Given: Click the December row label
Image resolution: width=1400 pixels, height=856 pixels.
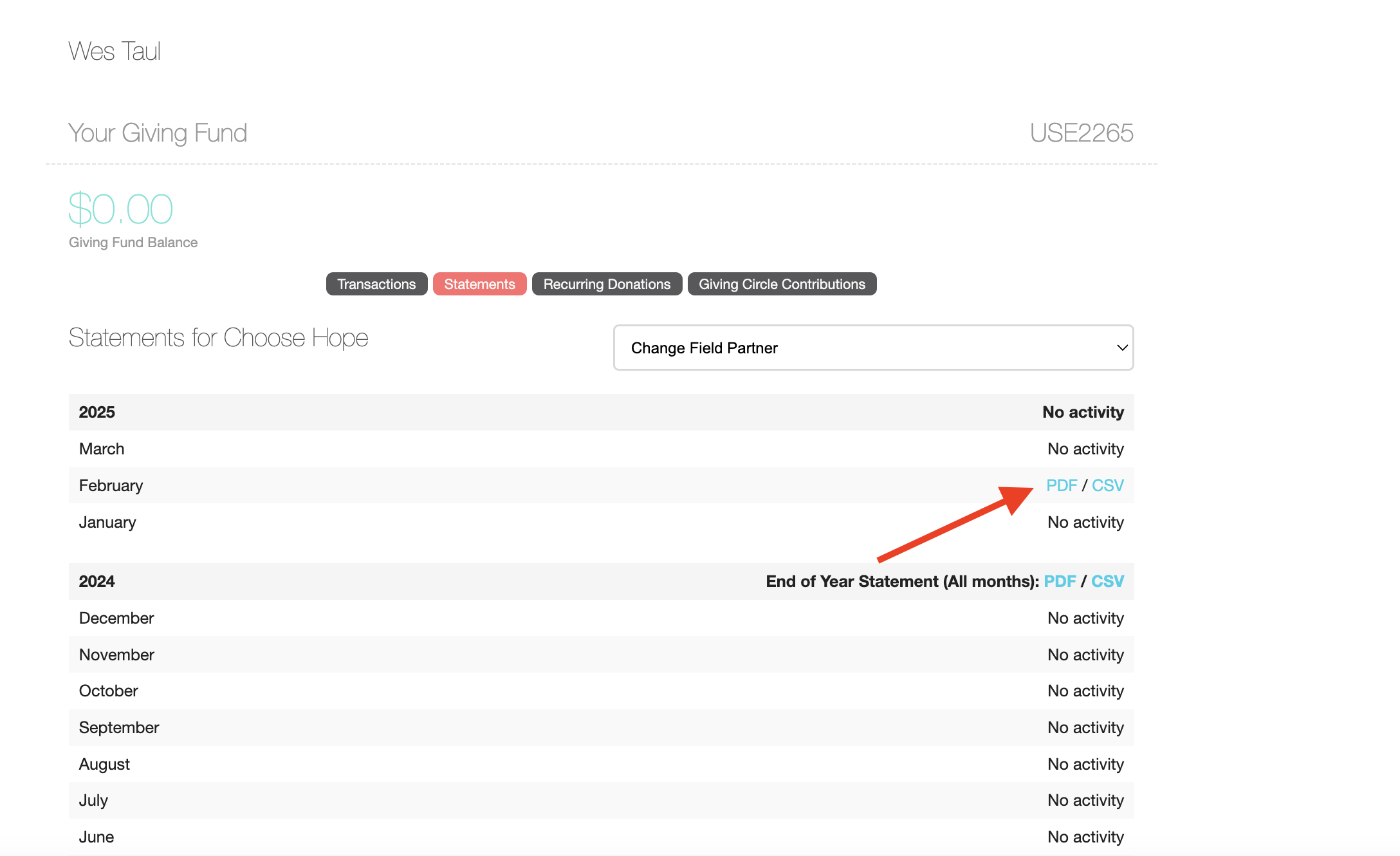Looking at the screenshot, I should point(116,618).
